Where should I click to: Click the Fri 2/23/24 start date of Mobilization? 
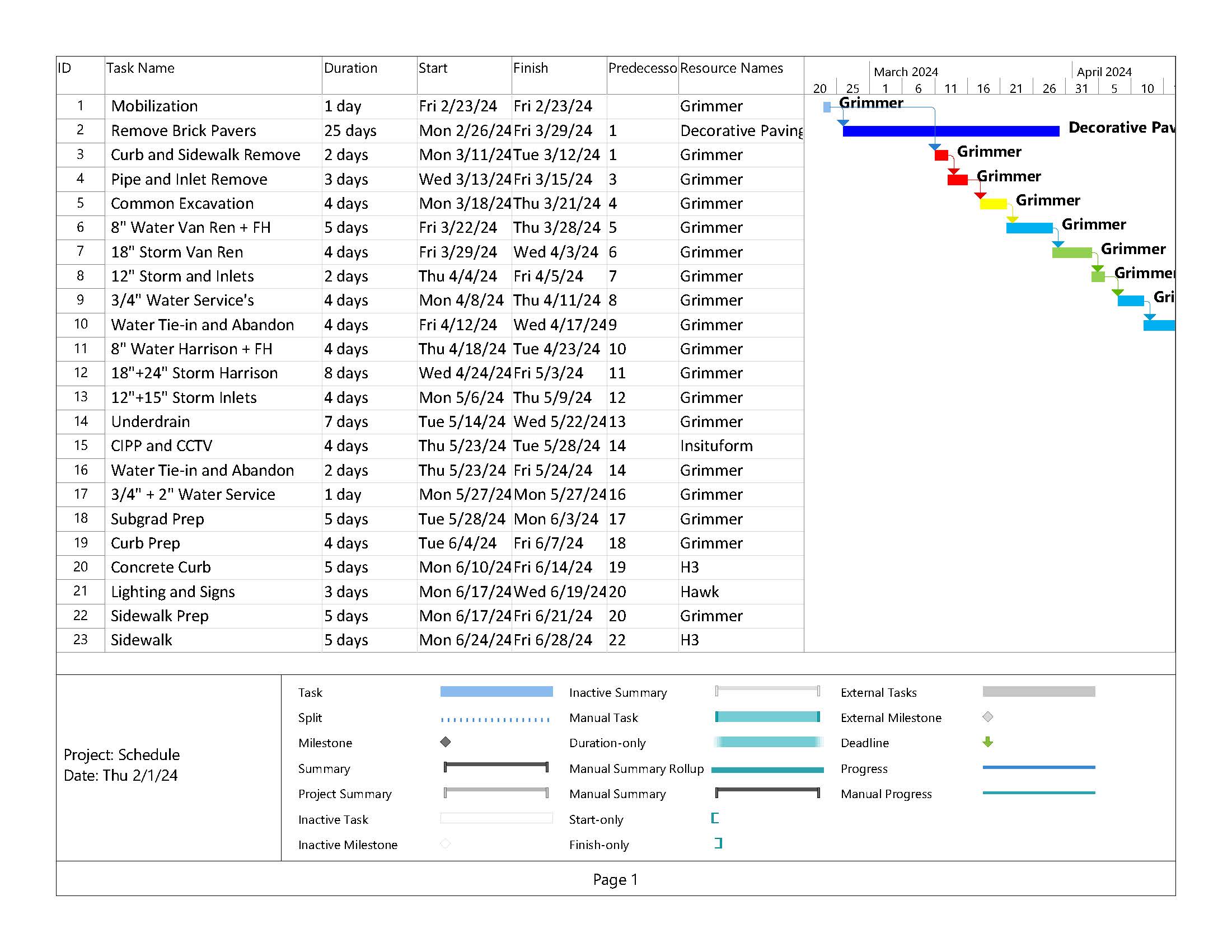point(457,106)
